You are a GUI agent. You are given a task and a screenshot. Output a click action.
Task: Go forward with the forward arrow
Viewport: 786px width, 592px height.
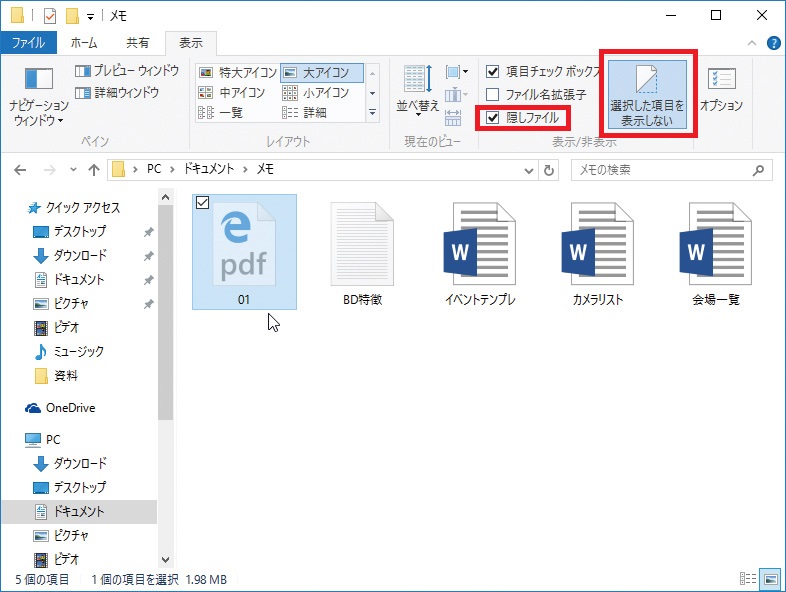[50, 170]
